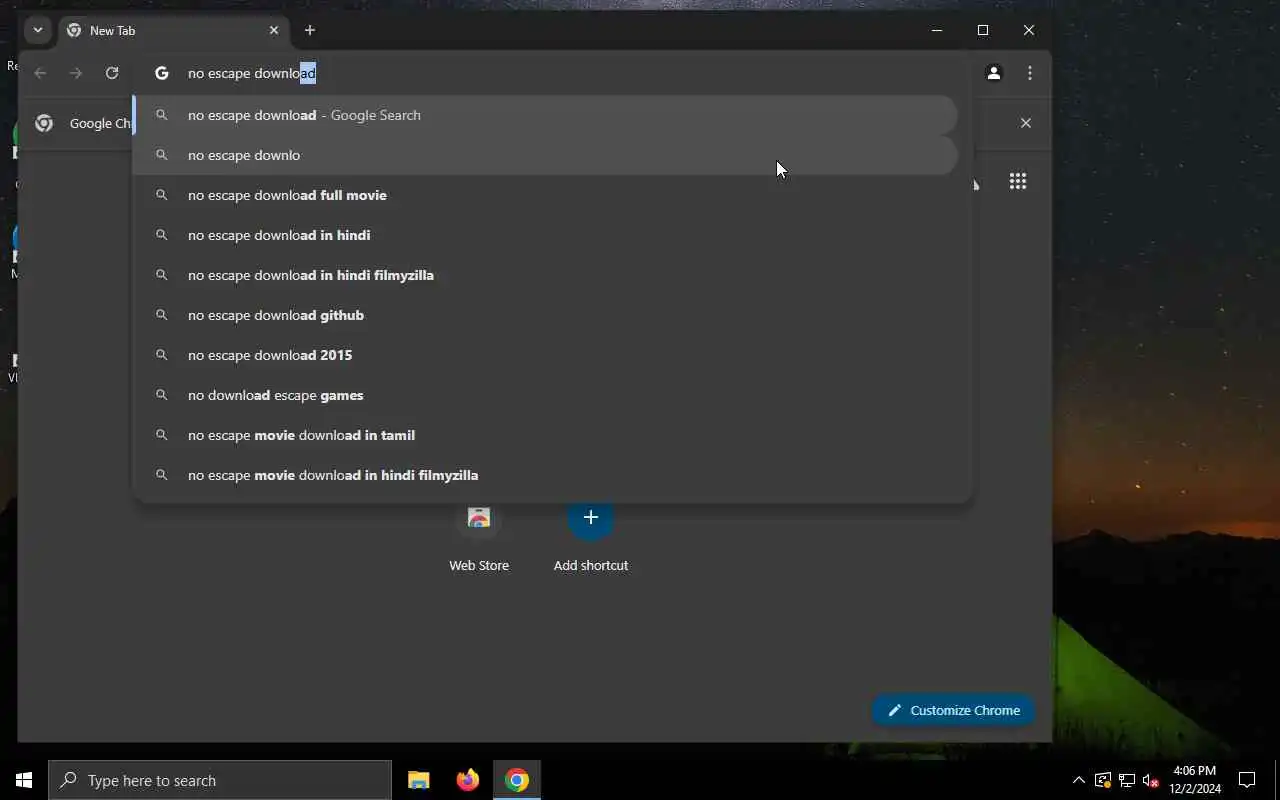The height and width of the screenshot is (800, 1280).
Task: Open File Explorer from taskbar
Action: [x=419, y=780]
